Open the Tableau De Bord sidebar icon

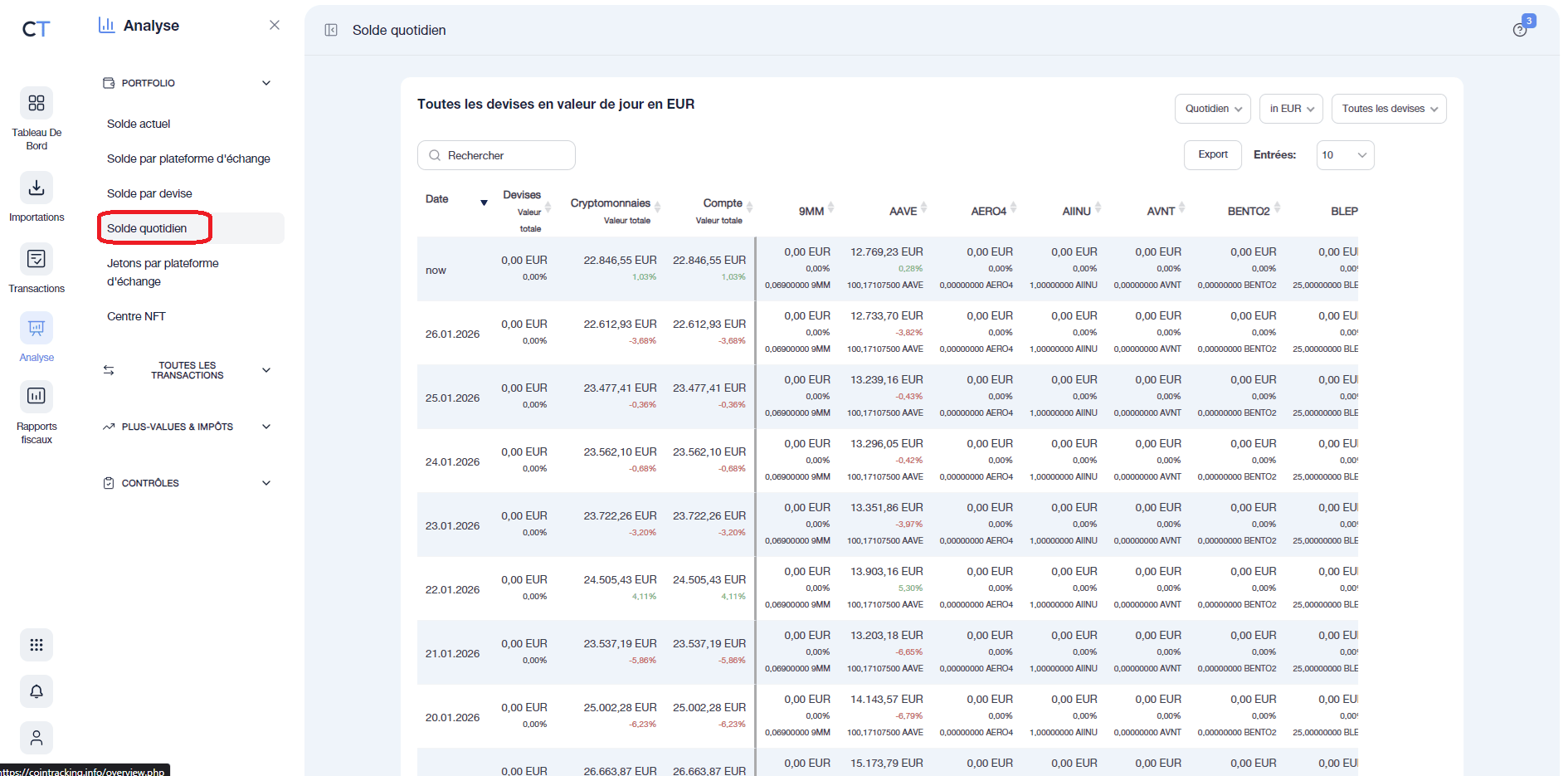tap(36, 103)
